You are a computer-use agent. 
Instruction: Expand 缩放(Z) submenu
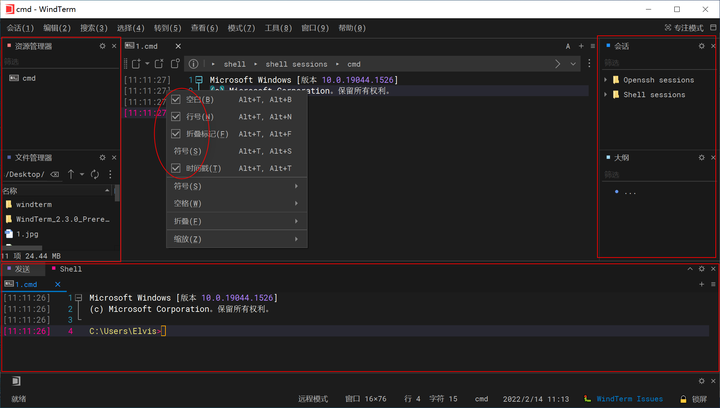tap(236, 239)
